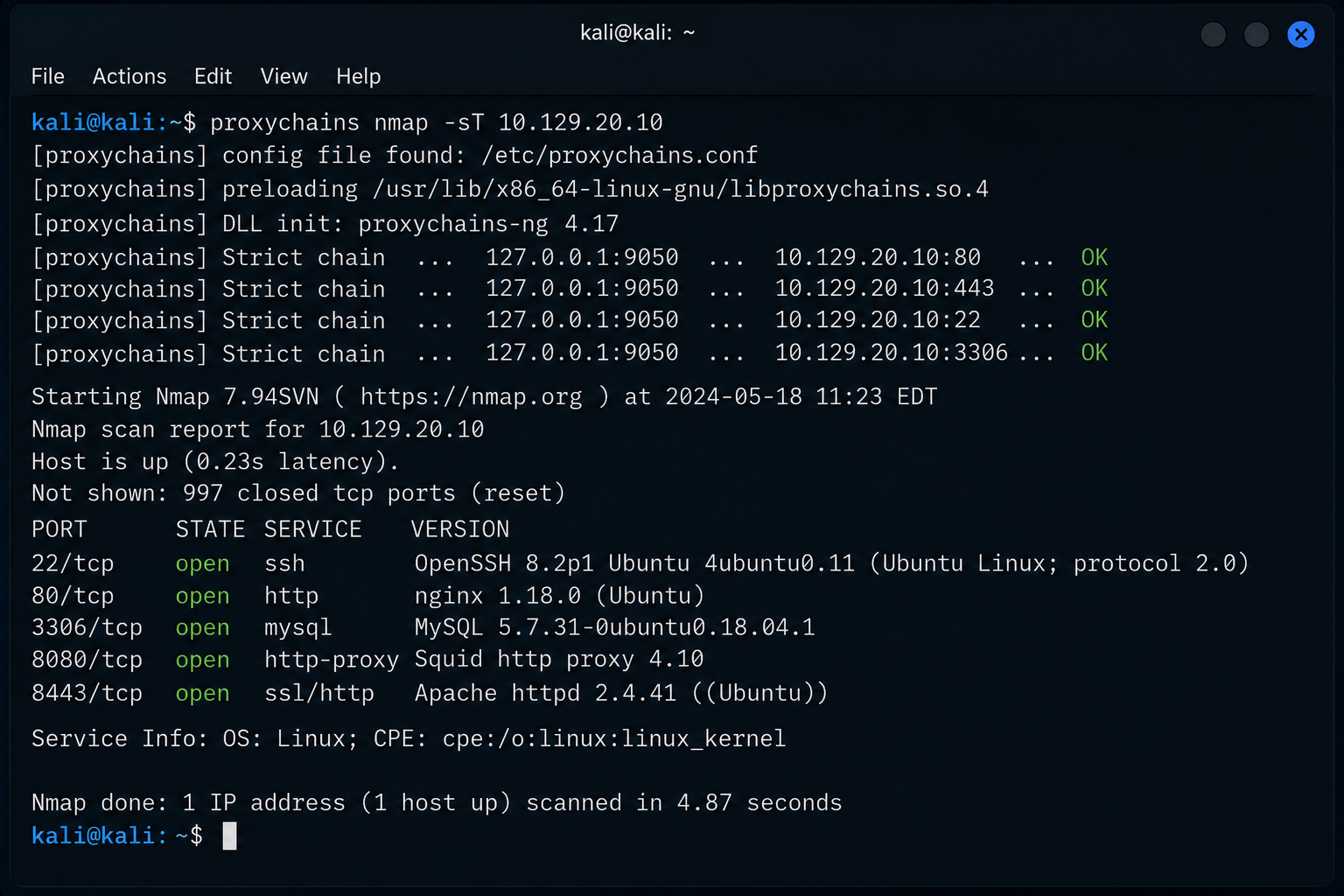Click the 22/tcp port entry
The height and width of the screenshot is (896, 1344).
[x=73, y=563]
